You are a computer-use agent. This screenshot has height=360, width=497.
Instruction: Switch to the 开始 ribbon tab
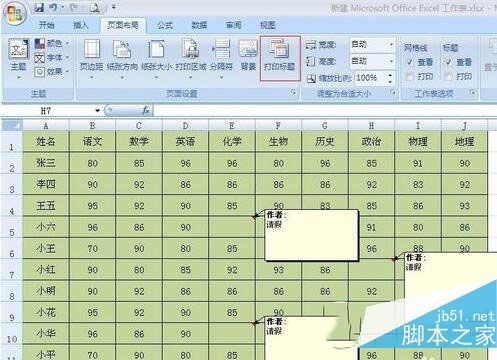tap(47, 25)
